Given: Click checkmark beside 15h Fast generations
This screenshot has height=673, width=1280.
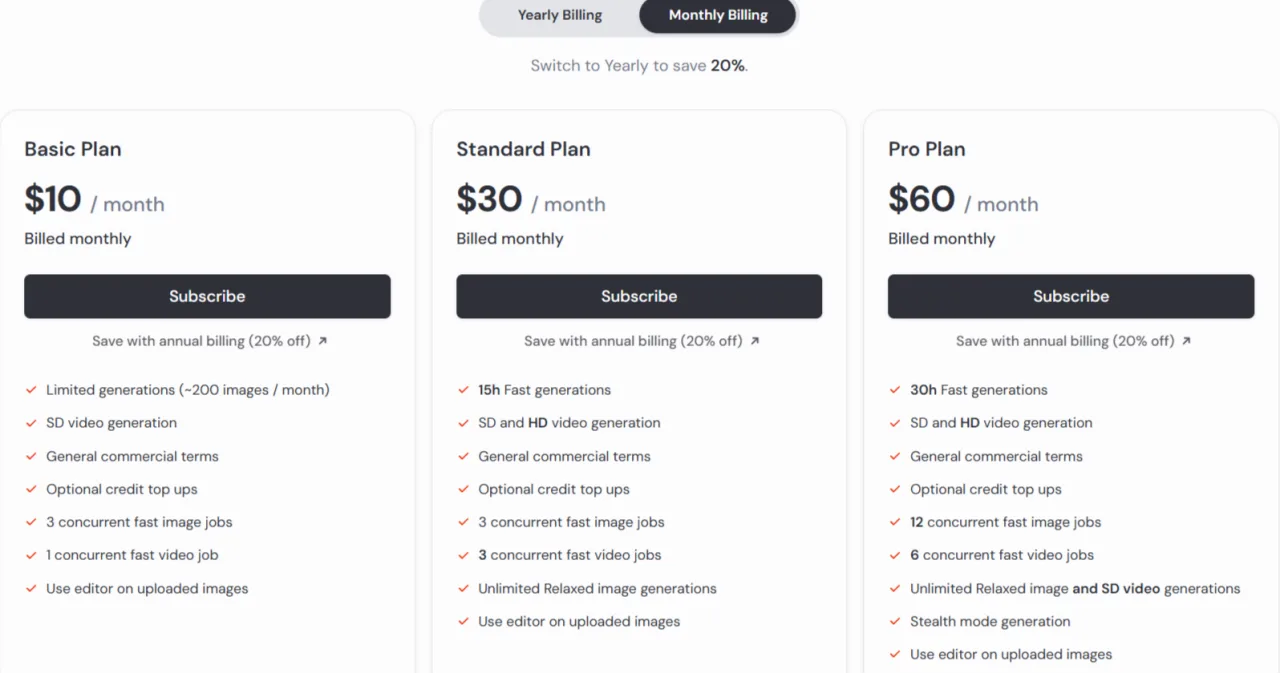Looking at the screenshot, I should (x=463, y=390).
